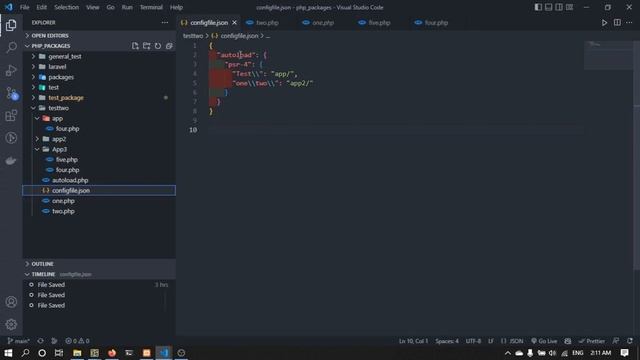
Task: Expand laravel folder
Action: coord(99,67)
